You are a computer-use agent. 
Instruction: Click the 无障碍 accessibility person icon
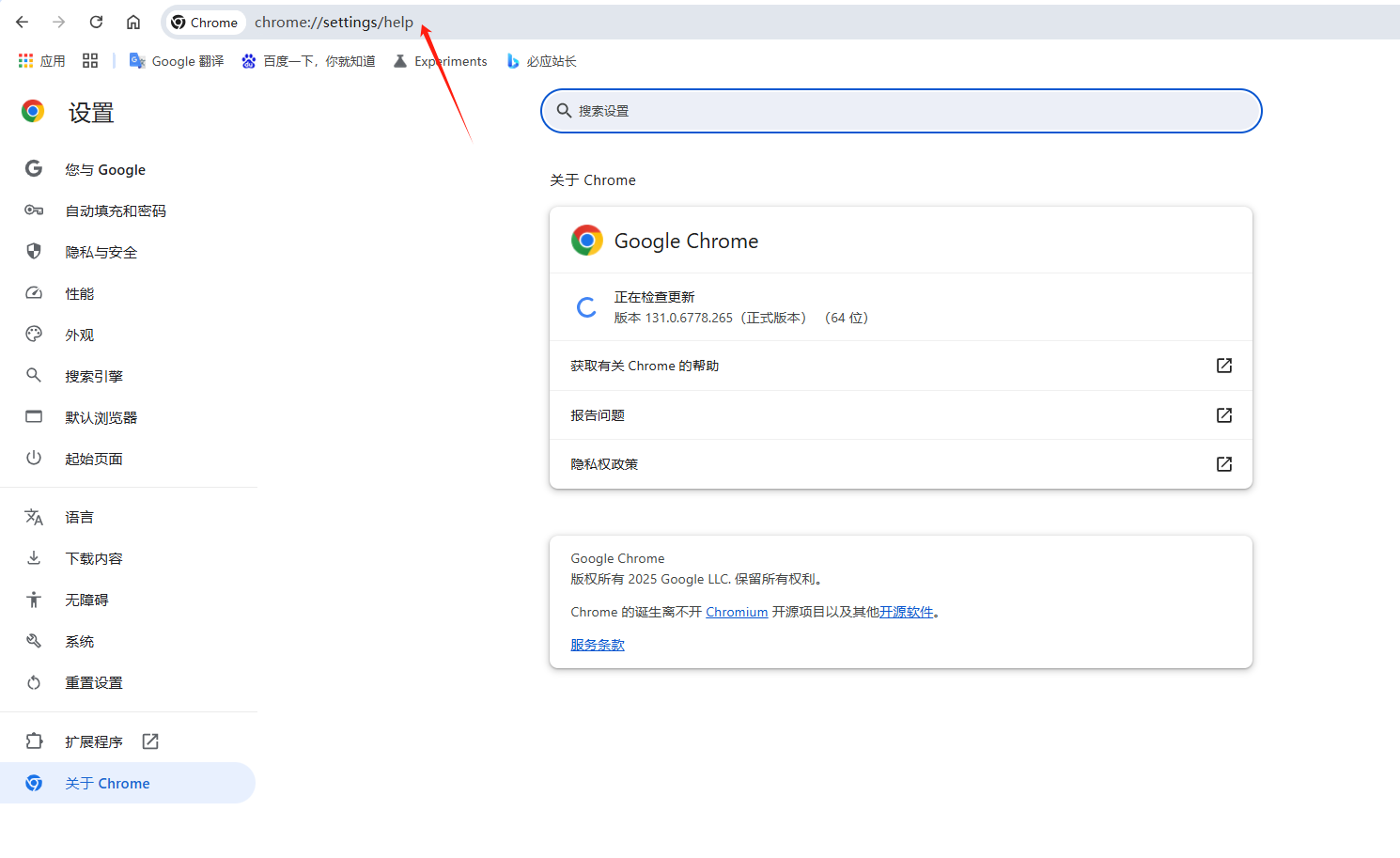click(34, 600)
